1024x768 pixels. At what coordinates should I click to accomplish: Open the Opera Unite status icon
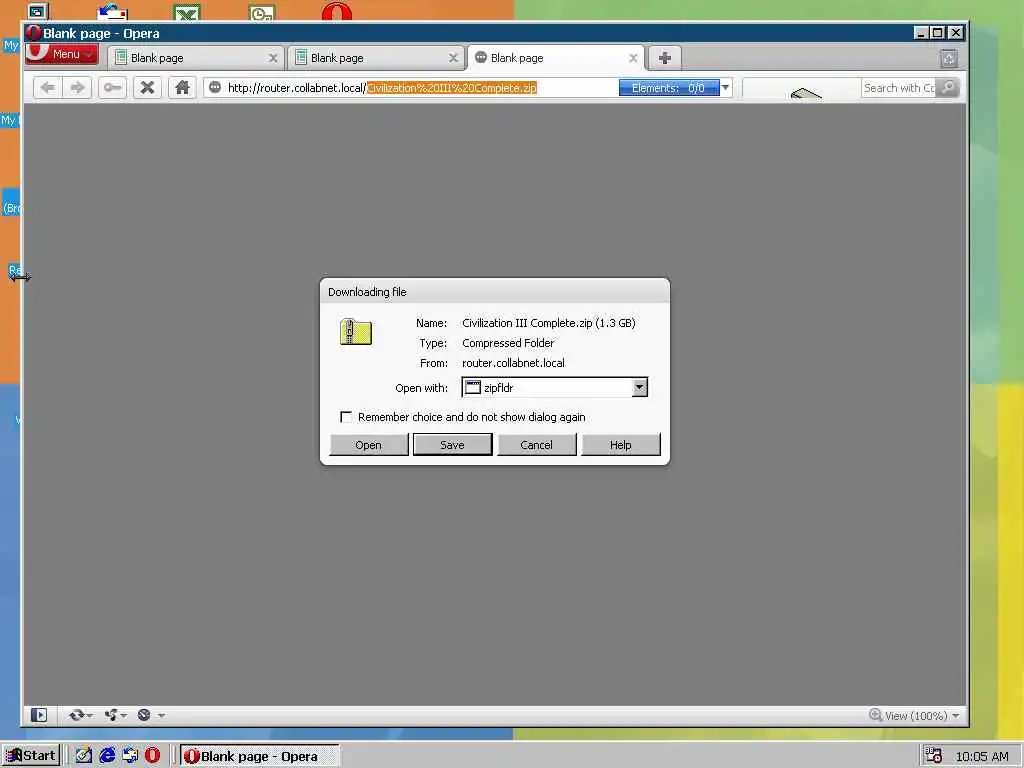coord(110,715)
